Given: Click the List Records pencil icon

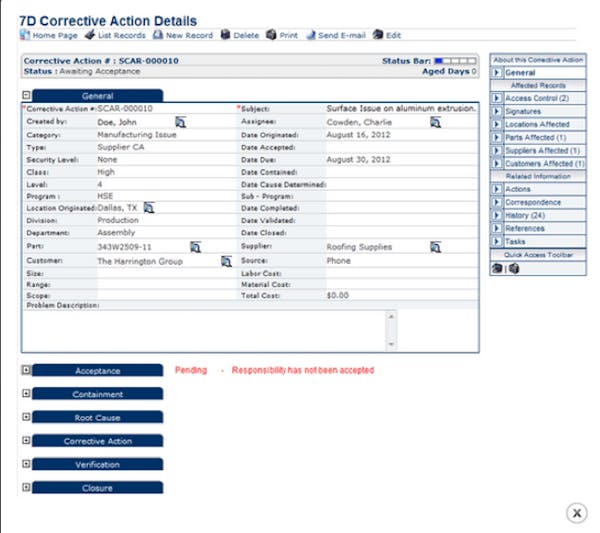Looking at the screenshot, I should point(90,35).
